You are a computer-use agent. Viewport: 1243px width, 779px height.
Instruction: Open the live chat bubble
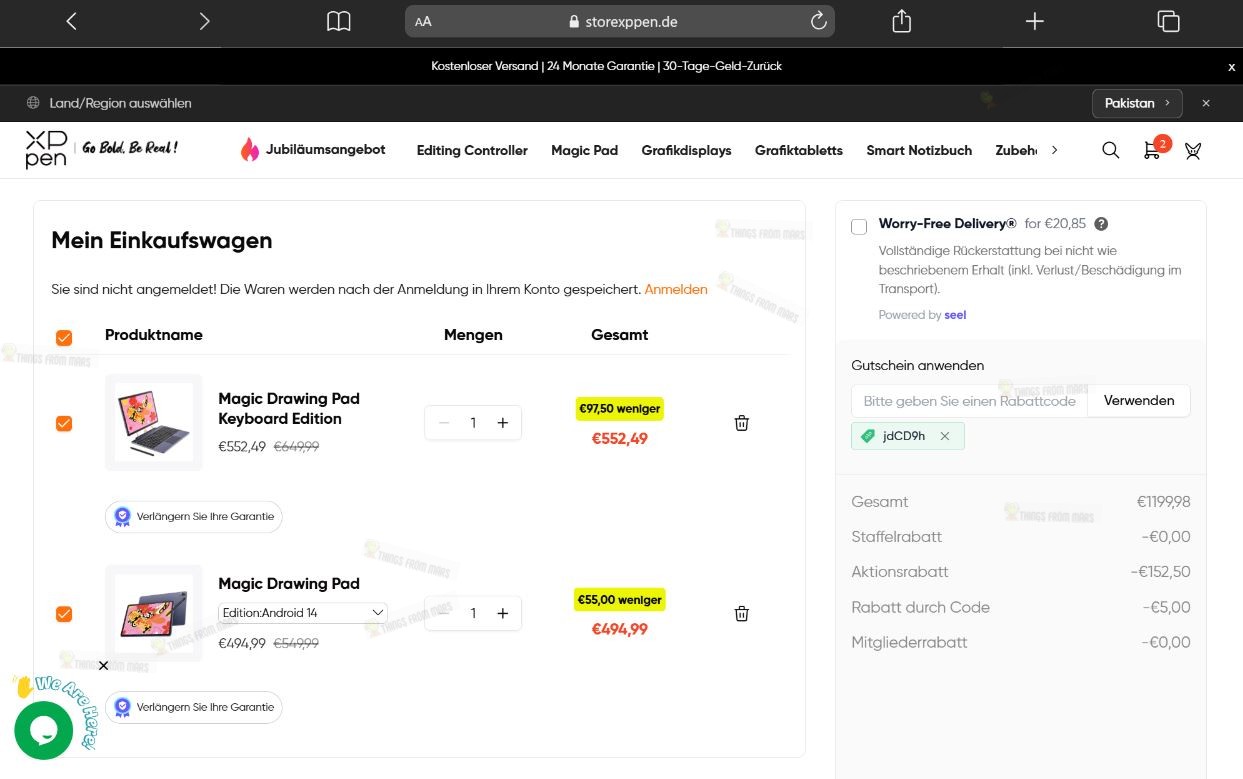[x=44, y=730]
